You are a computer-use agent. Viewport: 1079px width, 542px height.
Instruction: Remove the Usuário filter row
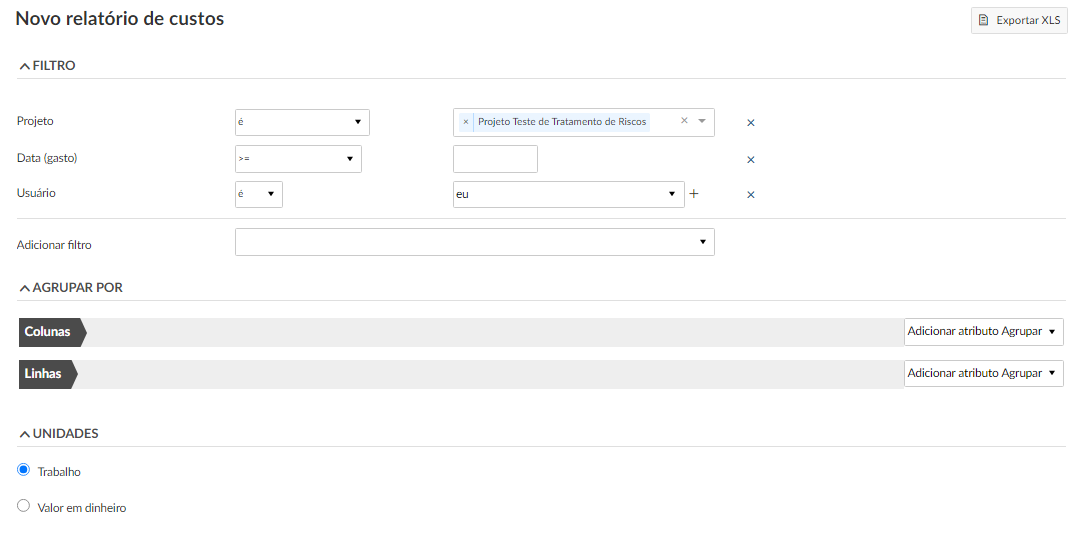tap(751, 195)
